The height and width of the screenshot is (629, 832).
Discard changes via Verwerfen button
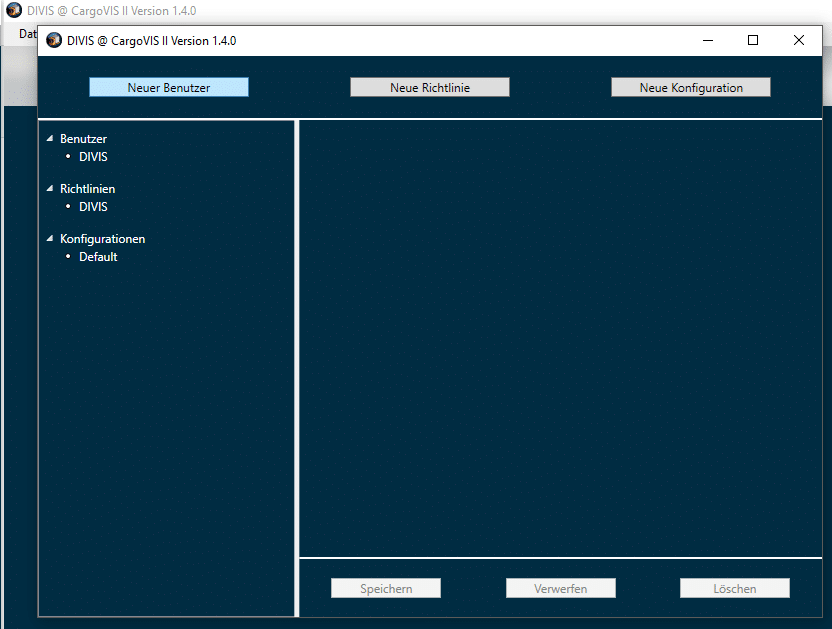click(x=561, y=588)
